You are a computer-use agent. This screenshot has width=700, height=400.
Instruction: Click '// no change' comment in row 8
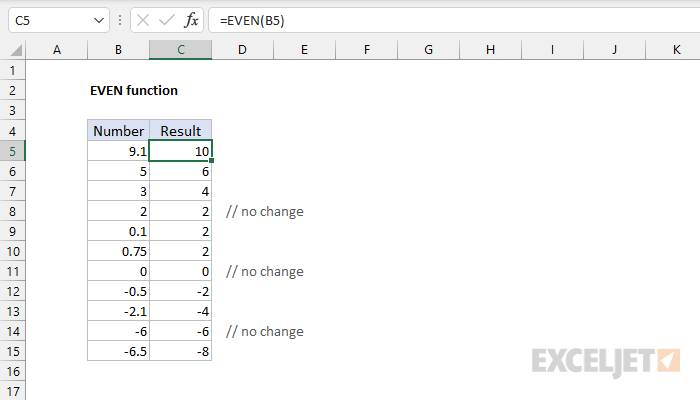(x=265, y=211)
